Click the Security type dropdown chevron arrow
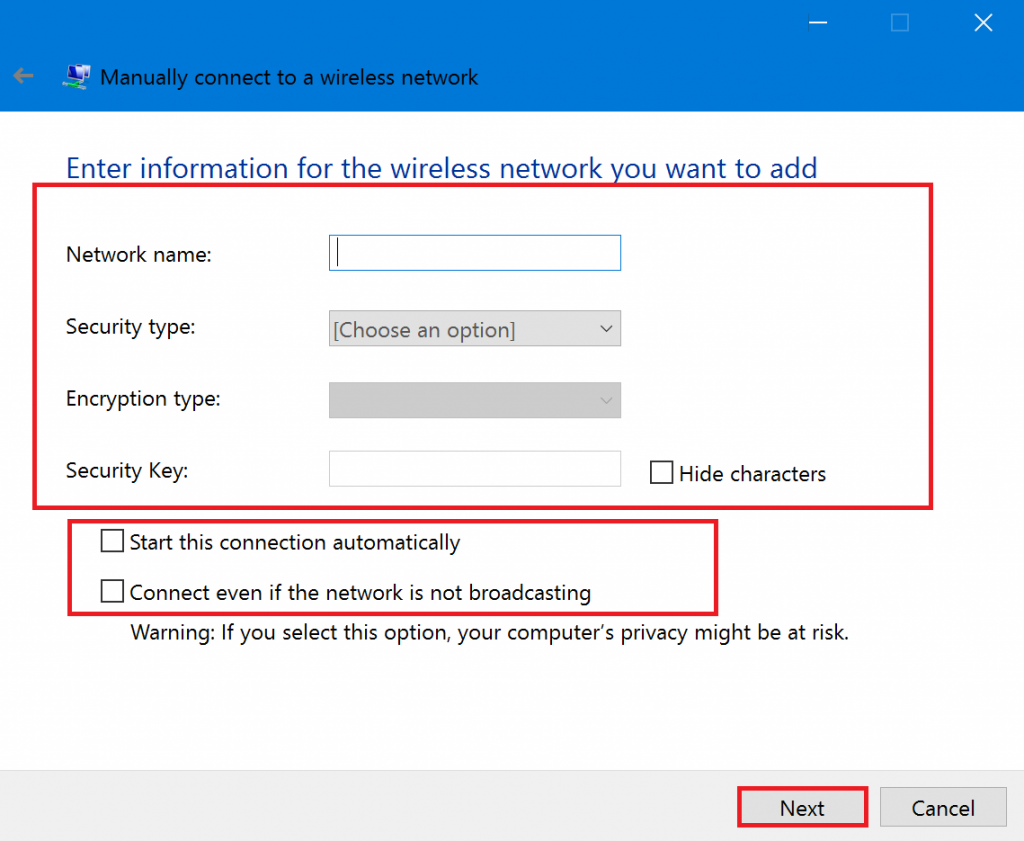1024x841 pixels. point(606,328)
